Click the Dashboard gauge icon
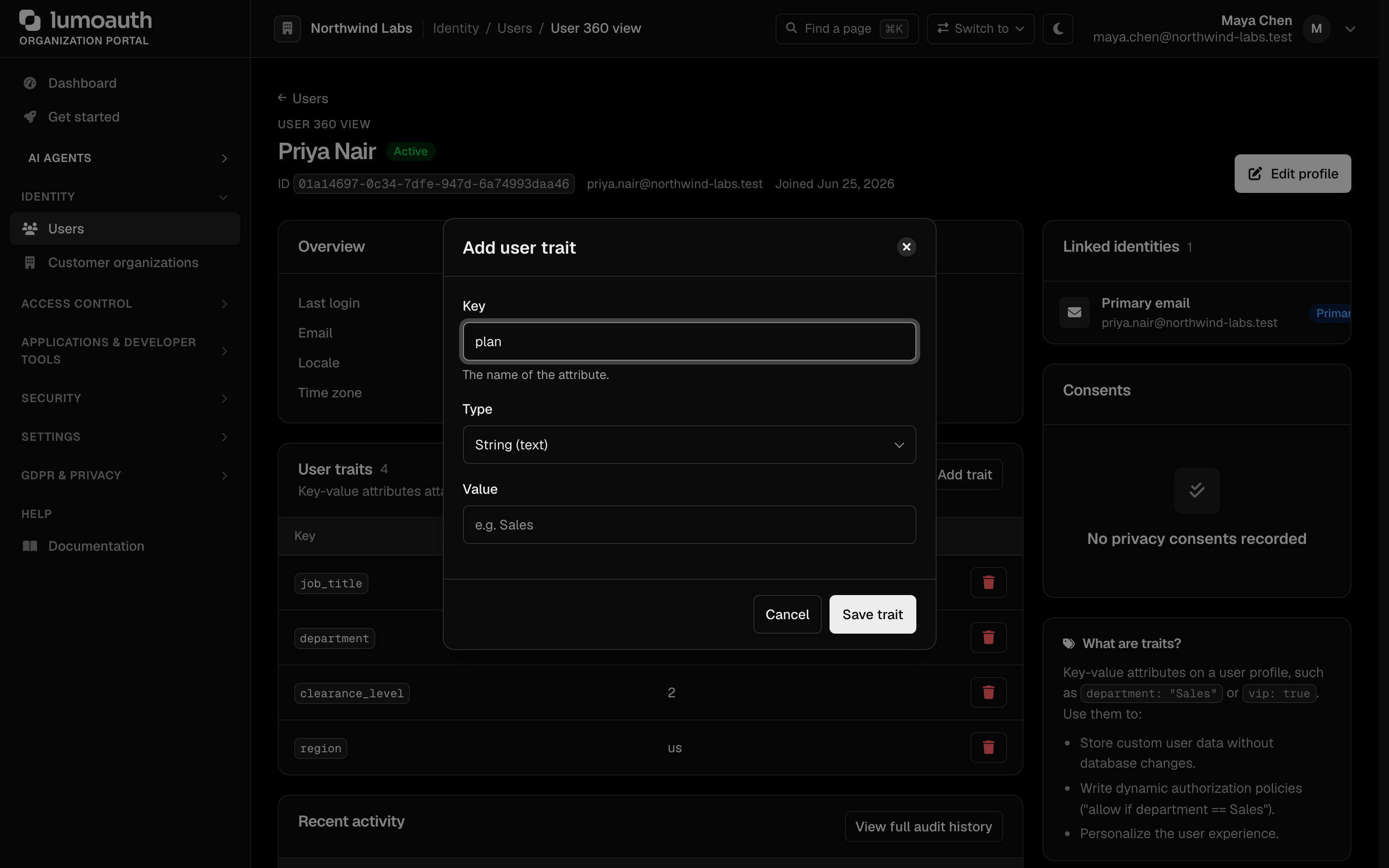Viewport: 1389px width, 868px height. [30, 83]
